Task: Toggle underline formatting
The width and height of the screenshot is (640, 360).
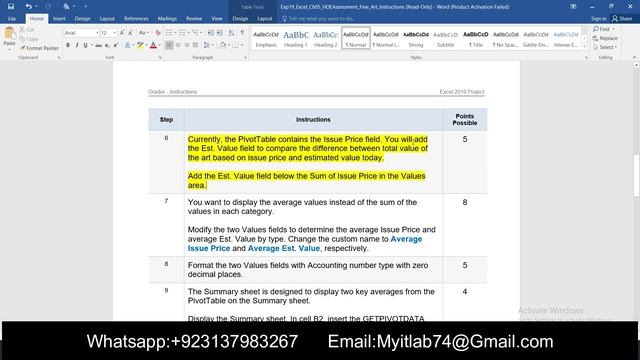Action: 85,45
